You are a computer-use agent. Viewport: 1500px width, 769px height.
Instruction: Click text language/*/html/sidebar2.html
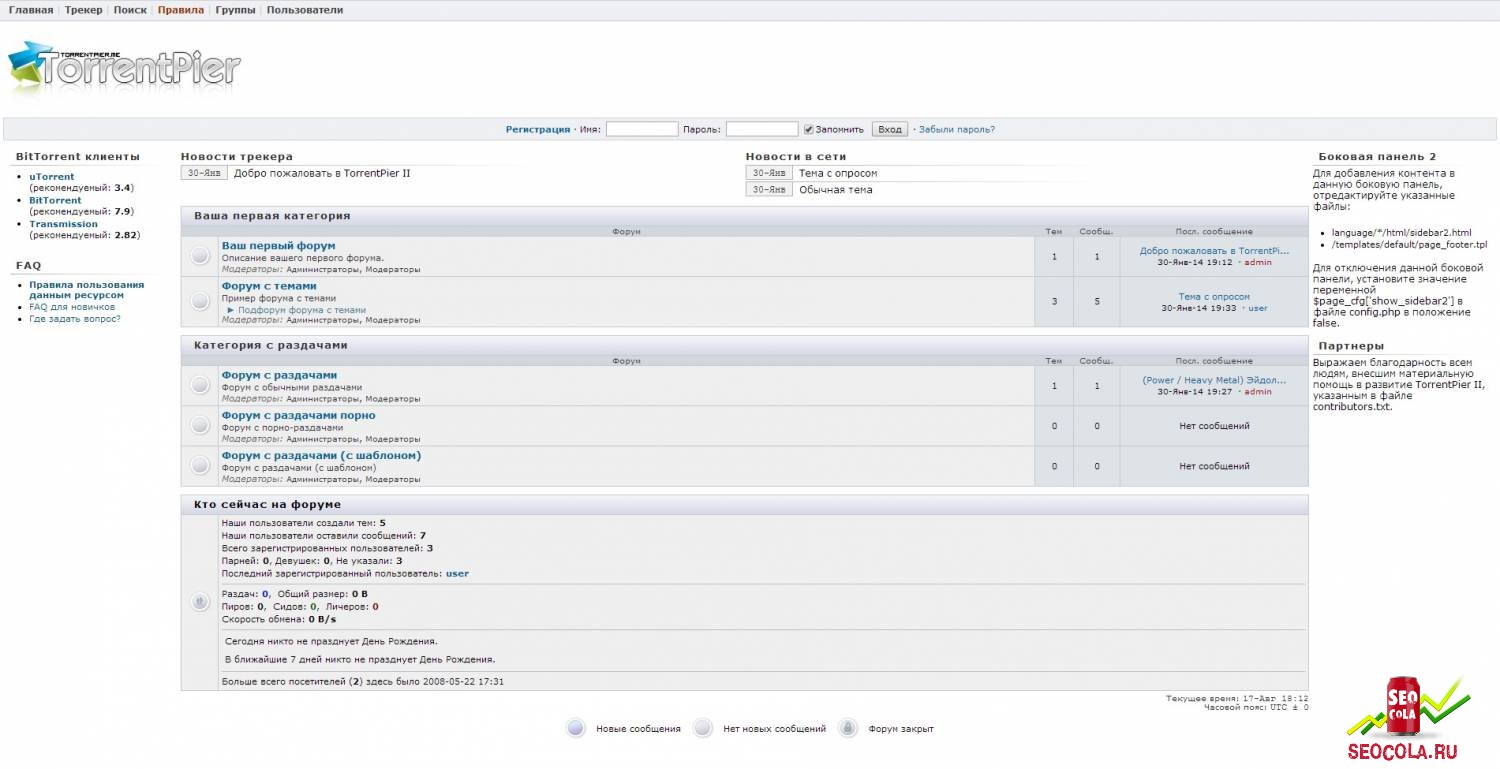(x=1401, y=232)
